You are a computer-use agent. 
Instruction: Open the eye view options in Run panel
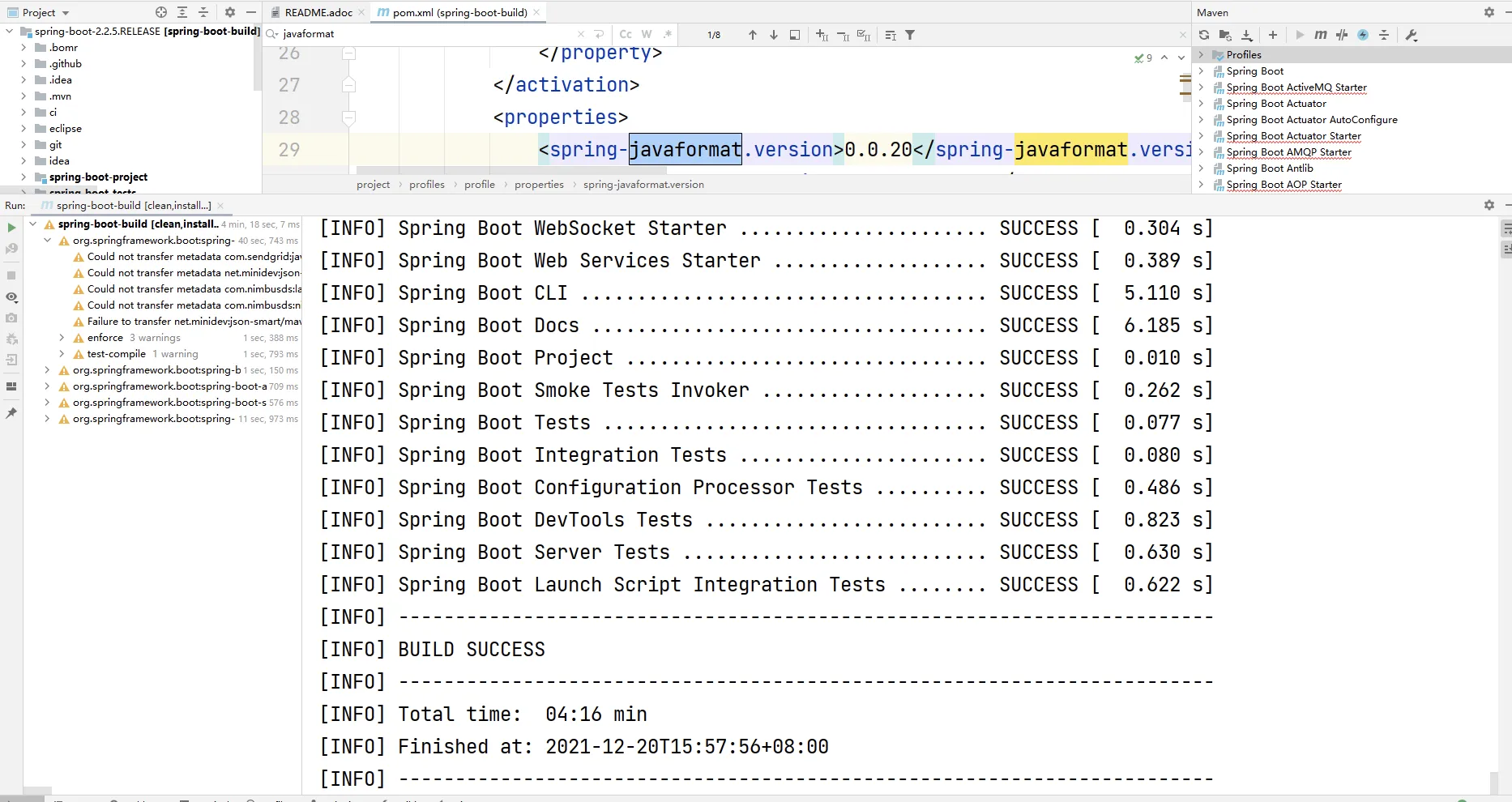[x=11, y=297]
